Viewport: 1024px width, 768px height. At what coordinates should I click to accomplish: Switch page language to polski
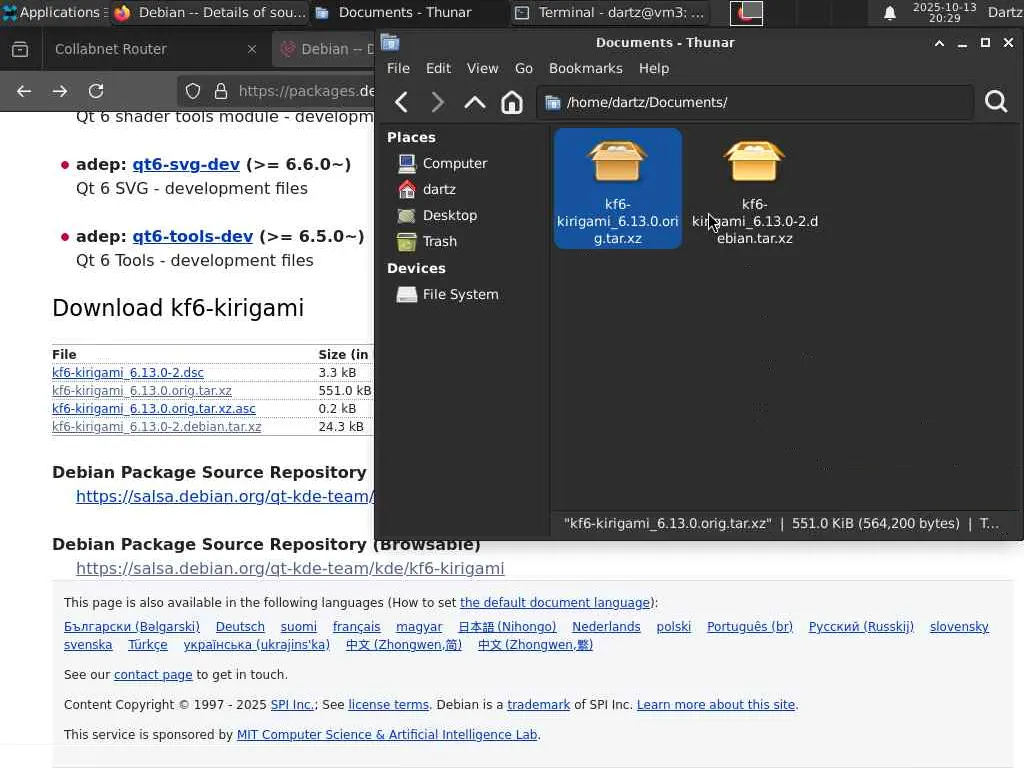[x=673, y=627]
